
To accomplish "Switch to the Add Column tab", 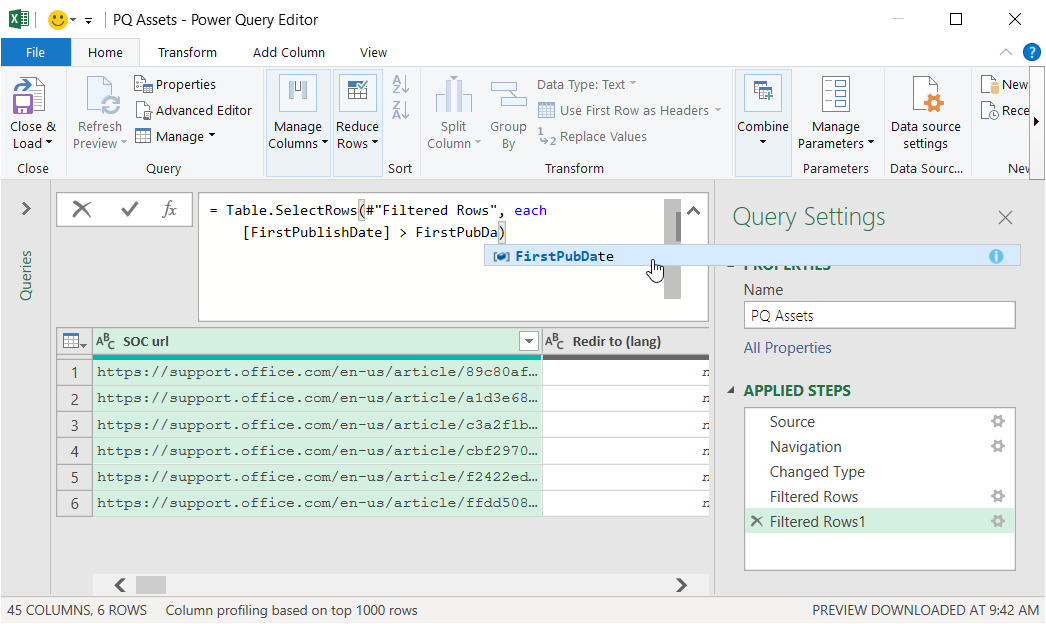I will (x=289, y=52).
